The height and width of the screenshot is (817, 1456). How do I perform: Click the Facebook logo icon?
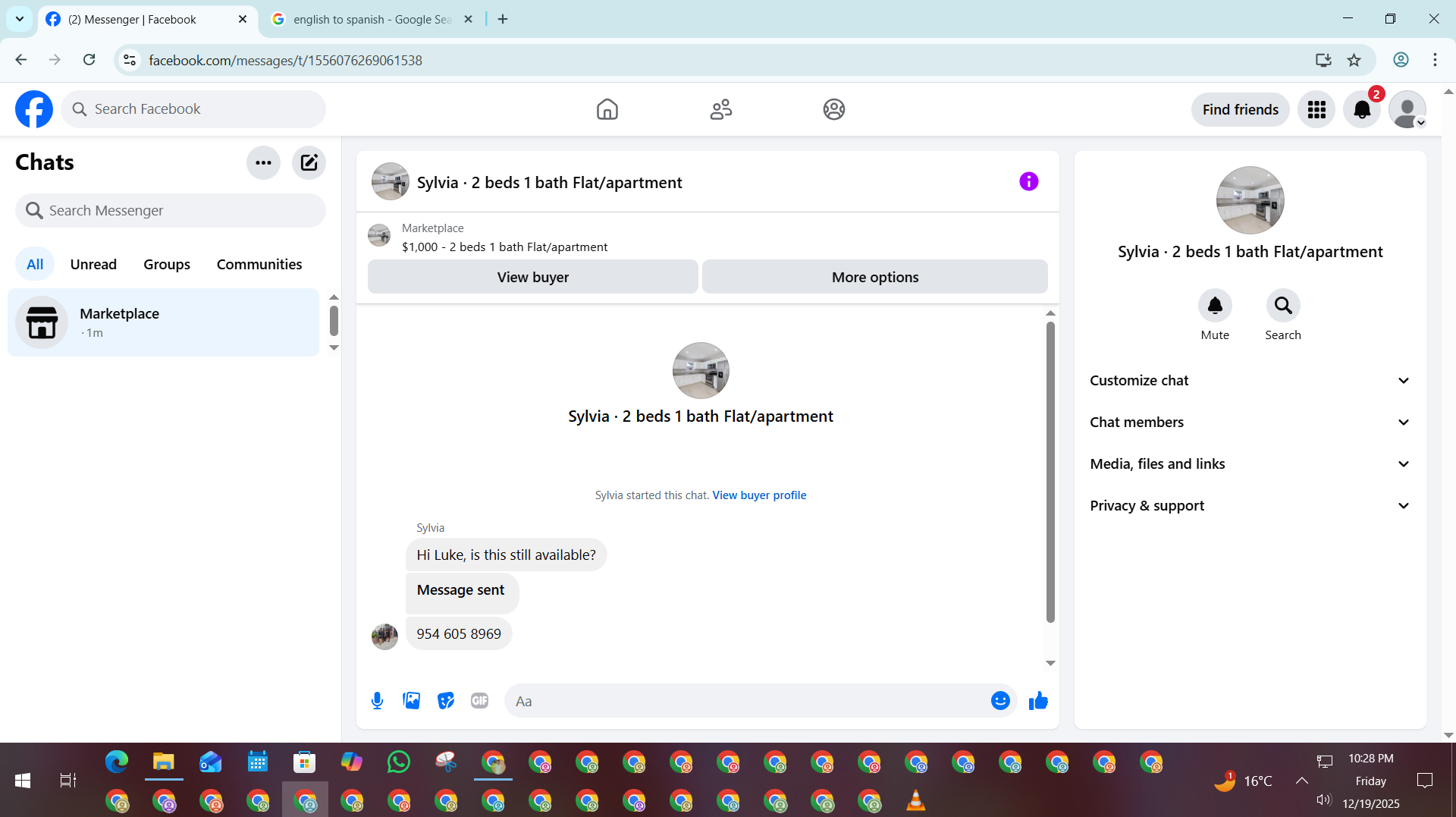[34, 109]
